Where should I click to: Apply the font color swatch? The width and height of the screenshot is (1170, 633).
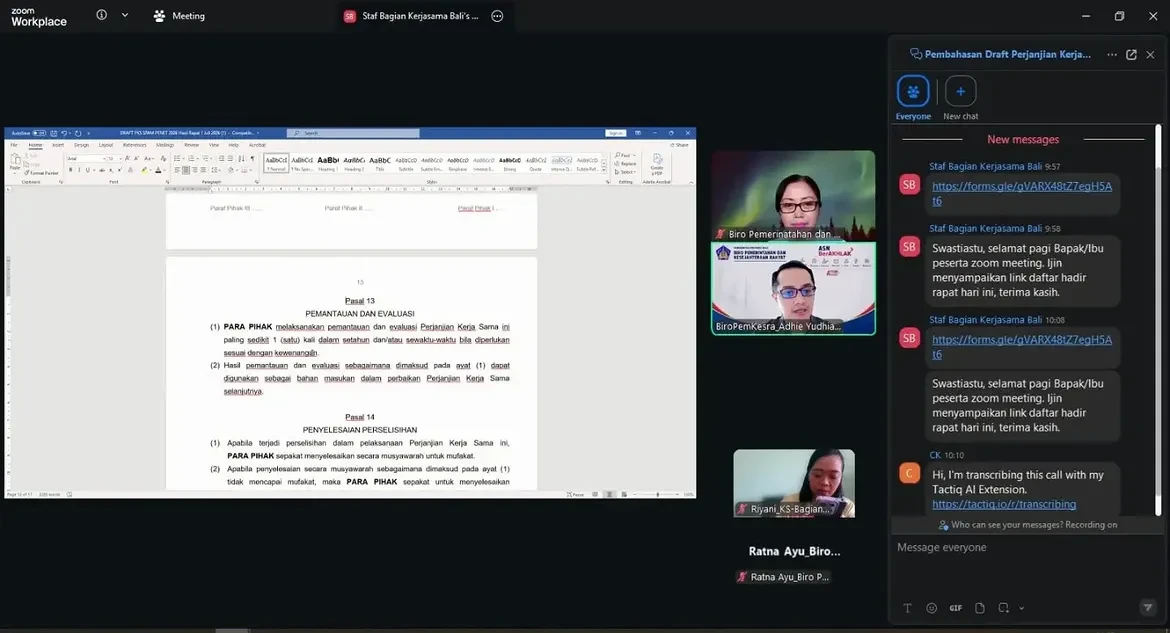tap(158, 169)
